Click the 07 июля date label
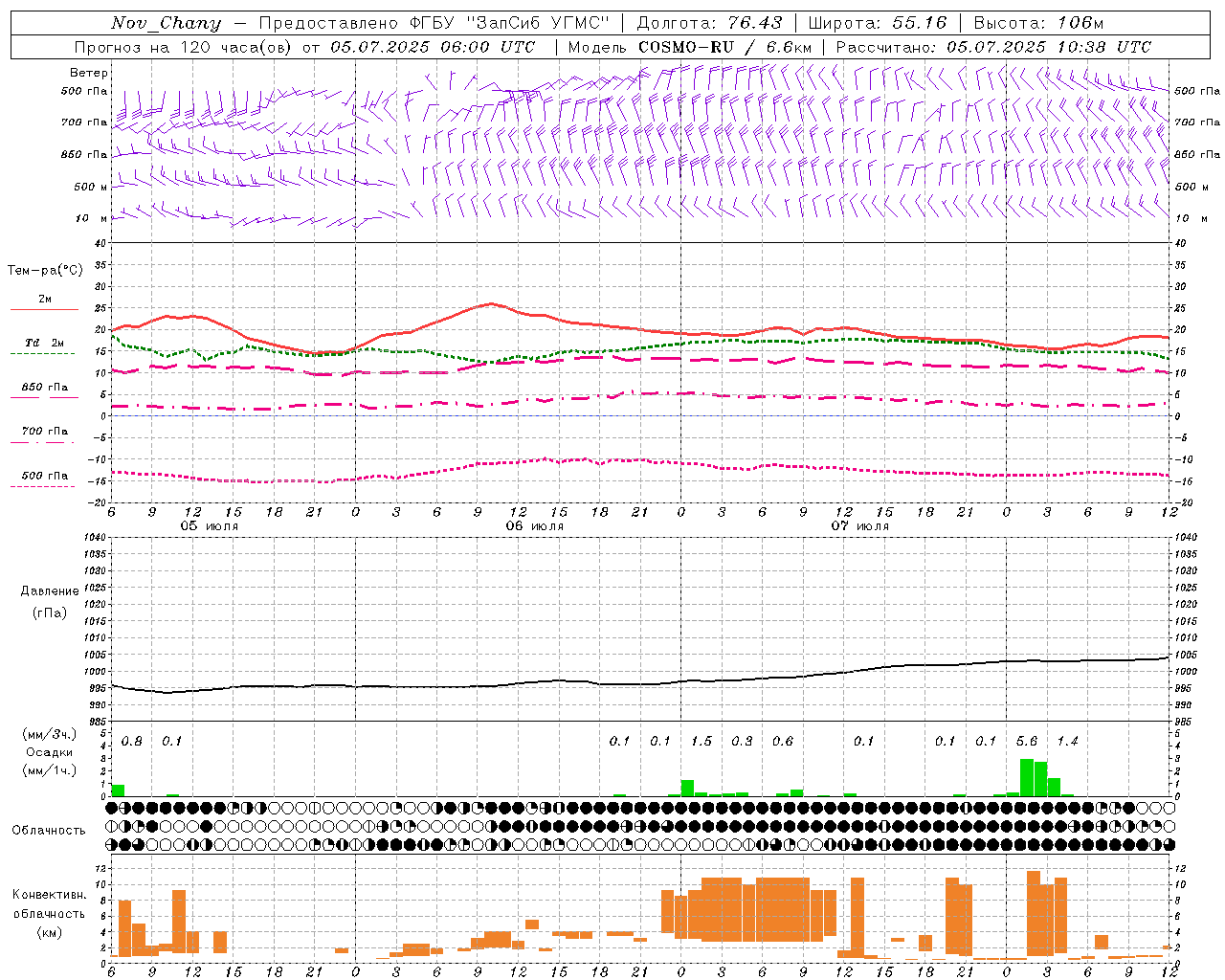 click(x=860, y=526)
